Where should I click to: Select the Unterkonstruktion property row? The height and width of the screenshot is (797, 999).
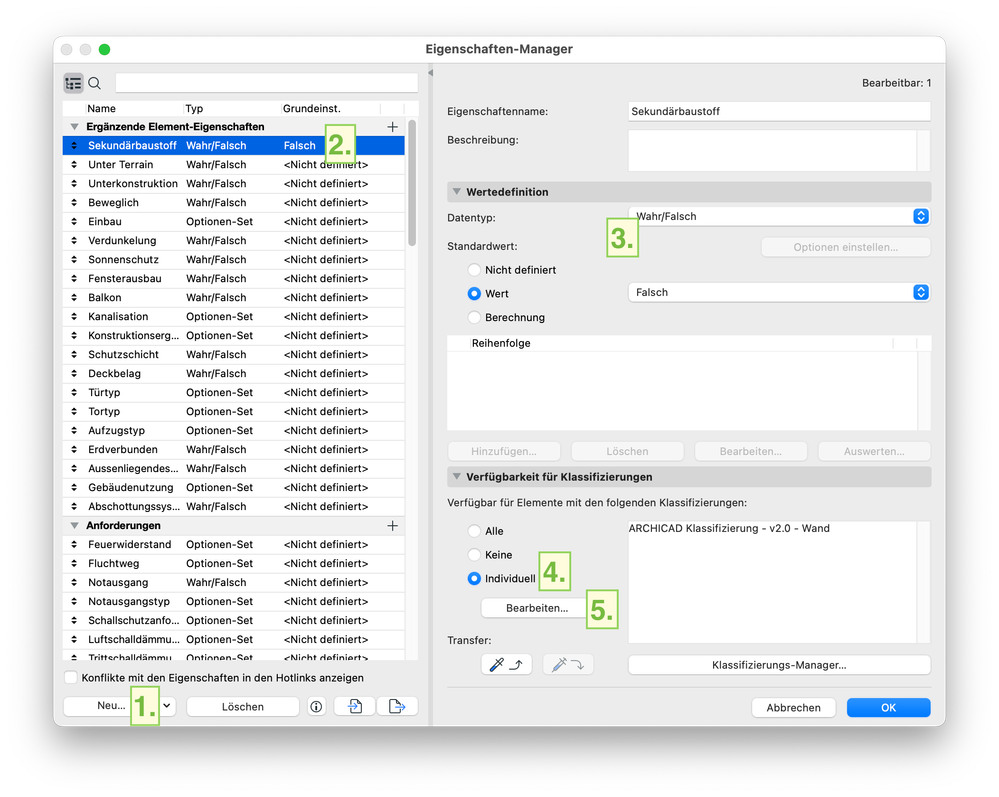[x=234, y=183]
